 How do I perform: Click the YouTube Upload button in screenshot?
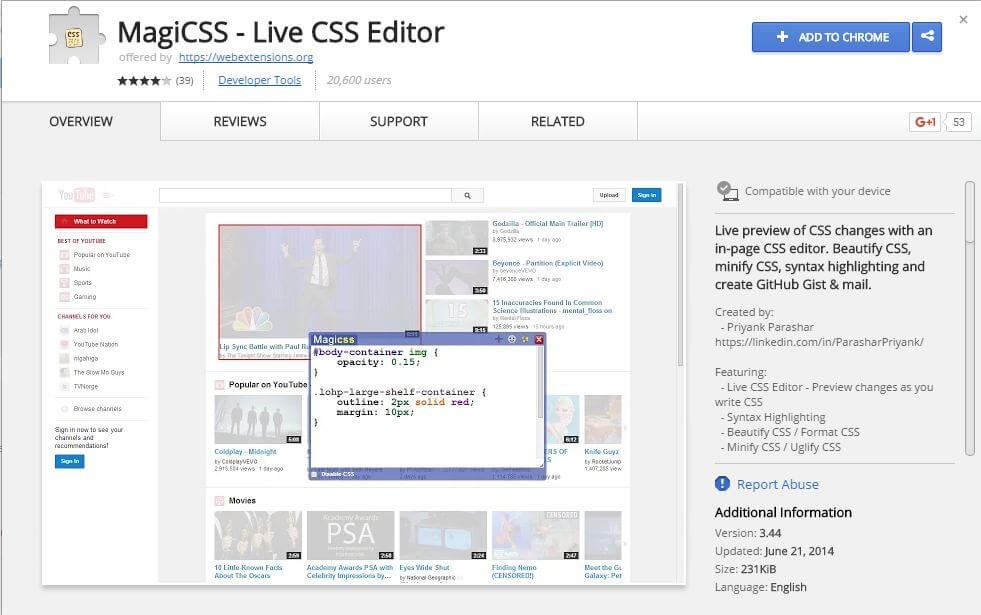pos(609,195)
